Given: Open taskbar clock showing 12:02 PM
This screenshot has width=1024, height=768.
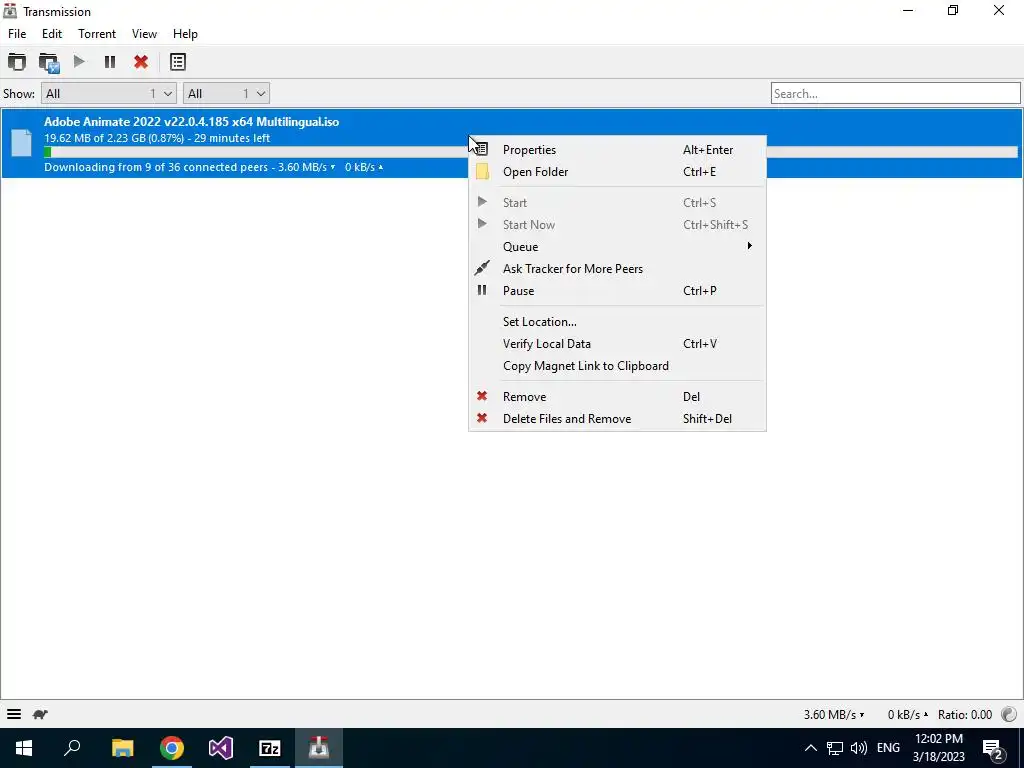Looking at the screenshot, I should pos(938,748).
